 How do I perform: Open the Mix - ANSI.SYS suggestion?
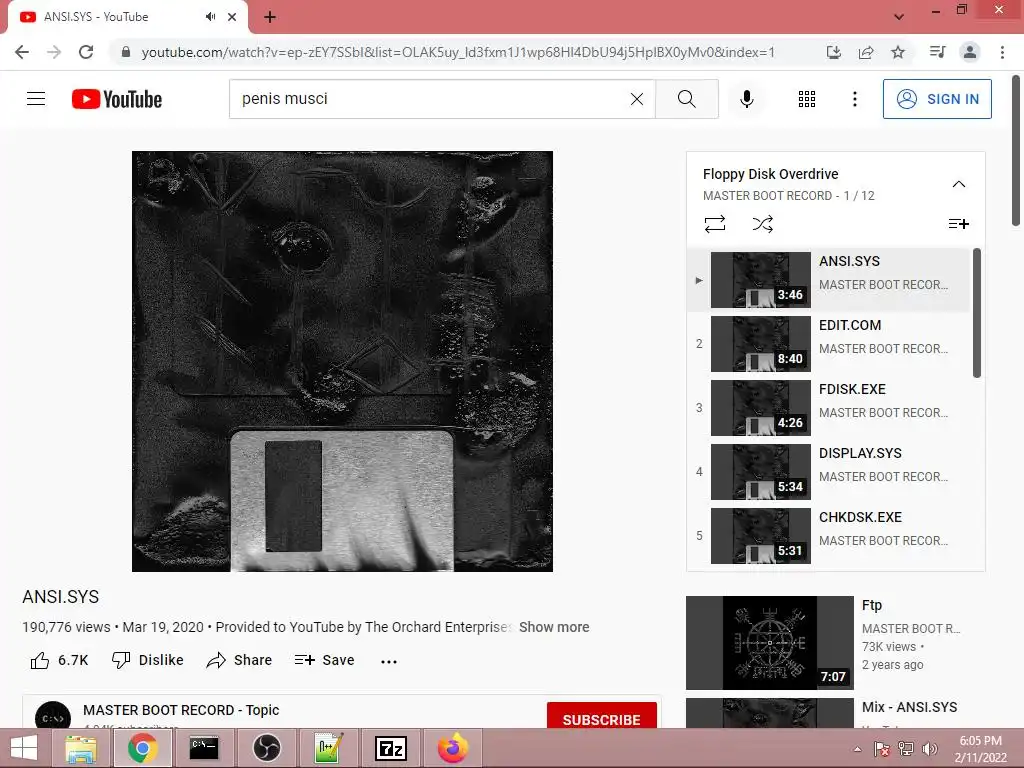pos(909,707)
